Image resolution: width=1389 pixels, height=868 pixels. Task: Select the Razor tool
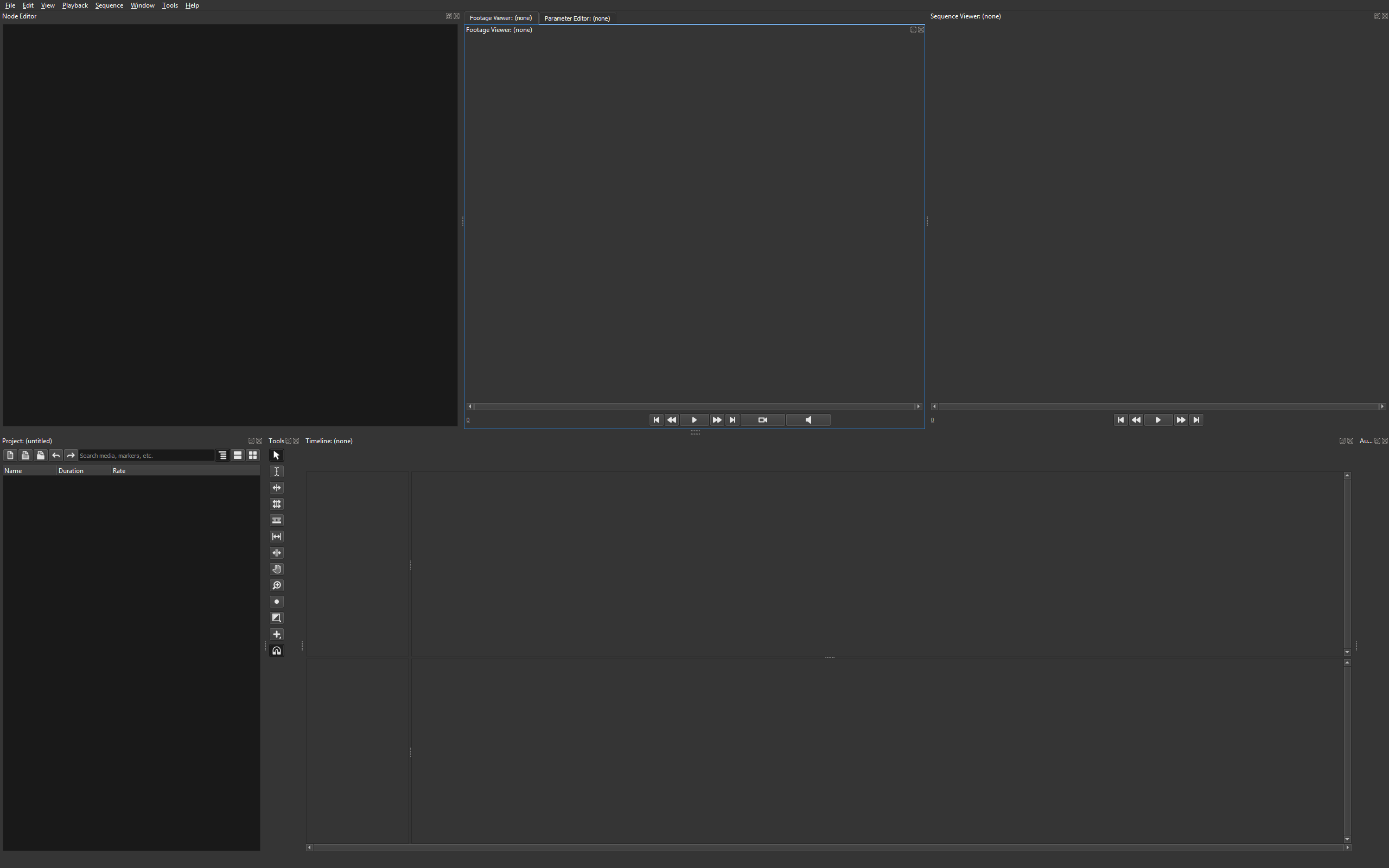(x=276, y=521)
